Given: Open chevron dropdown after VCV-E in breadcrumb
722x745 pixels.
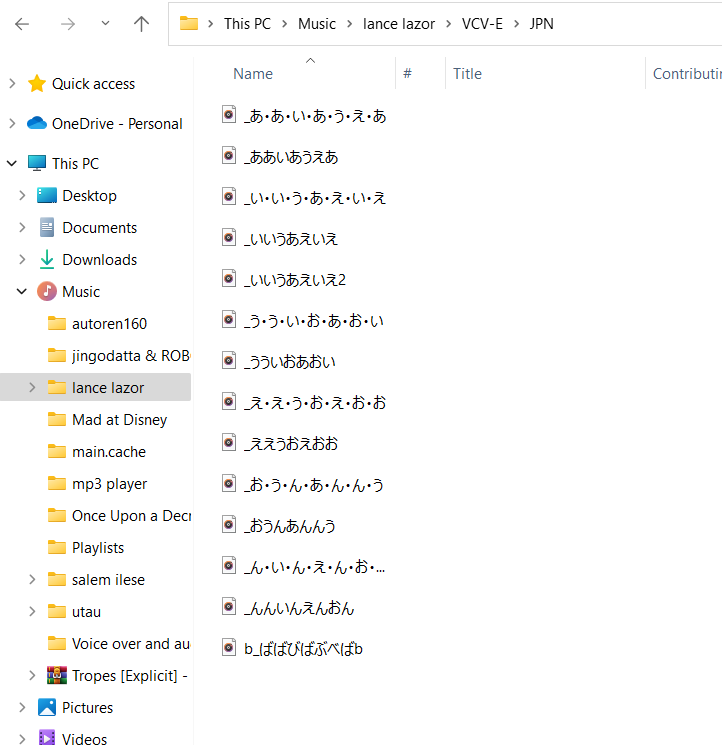Looking at the screenshot, I should pyautogui.click(x=516, y=24).
